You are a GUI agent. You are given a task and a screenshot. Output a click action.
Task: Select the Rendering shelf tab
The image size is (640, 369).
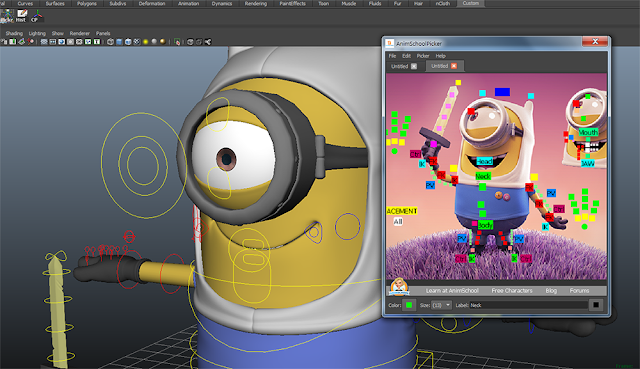[256, 3]
